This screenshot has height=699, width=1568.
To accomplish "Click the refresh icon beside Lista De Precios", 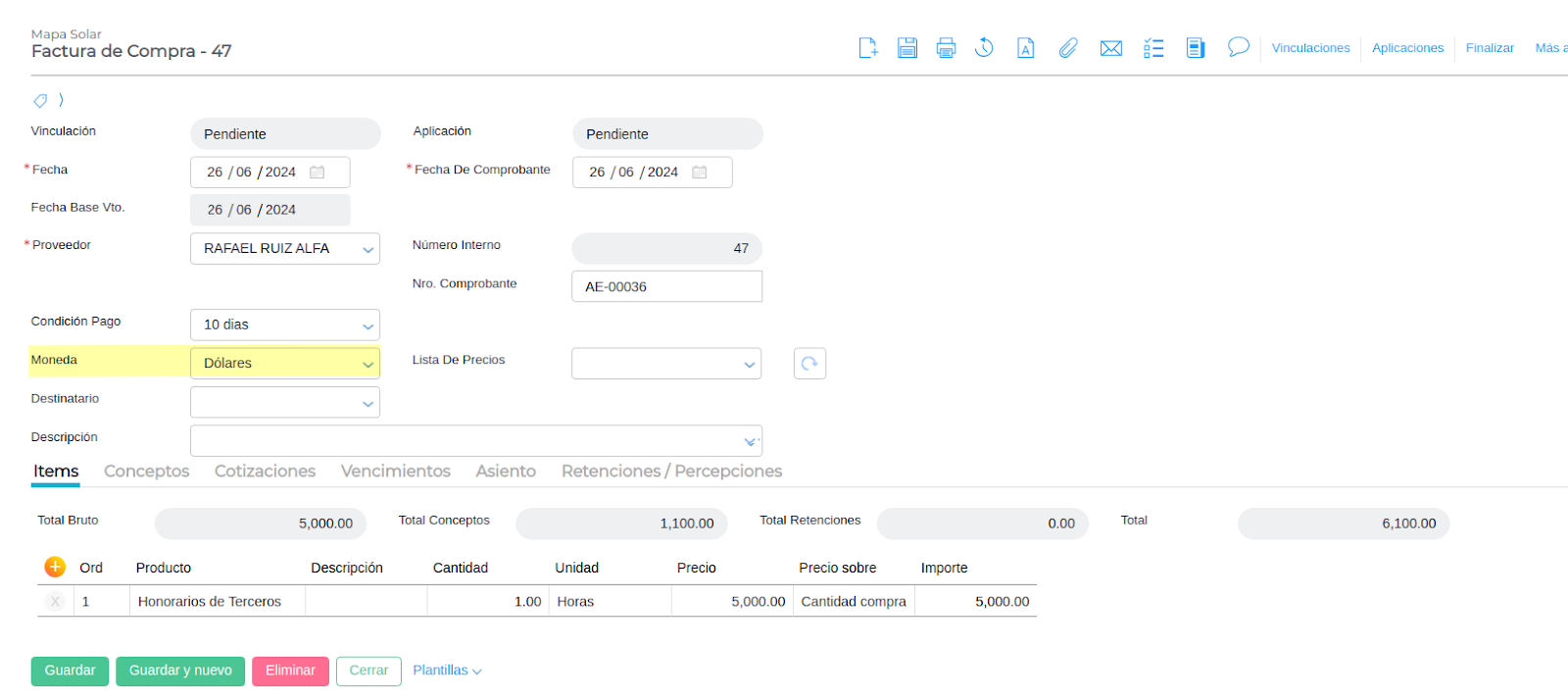I will [x=809, y=364].
